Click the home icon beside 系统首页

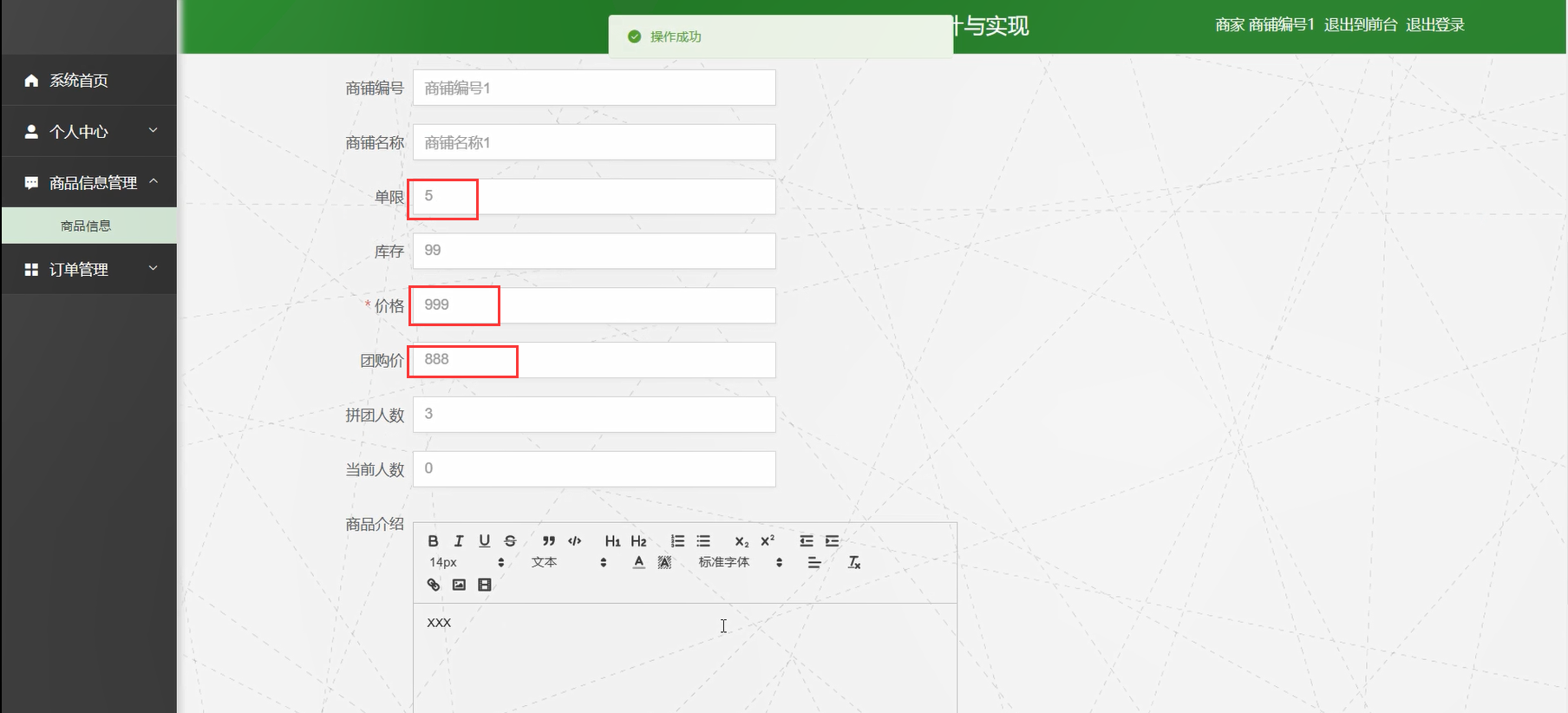click(31, 80)
